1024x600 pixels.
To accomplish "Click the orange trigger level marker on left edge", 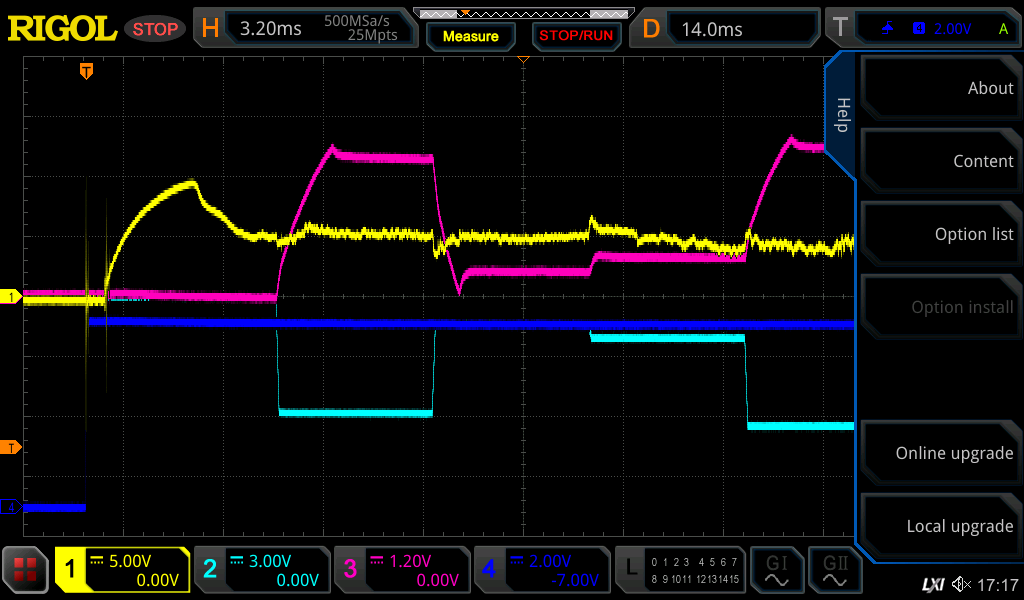I will coord(11,446).
